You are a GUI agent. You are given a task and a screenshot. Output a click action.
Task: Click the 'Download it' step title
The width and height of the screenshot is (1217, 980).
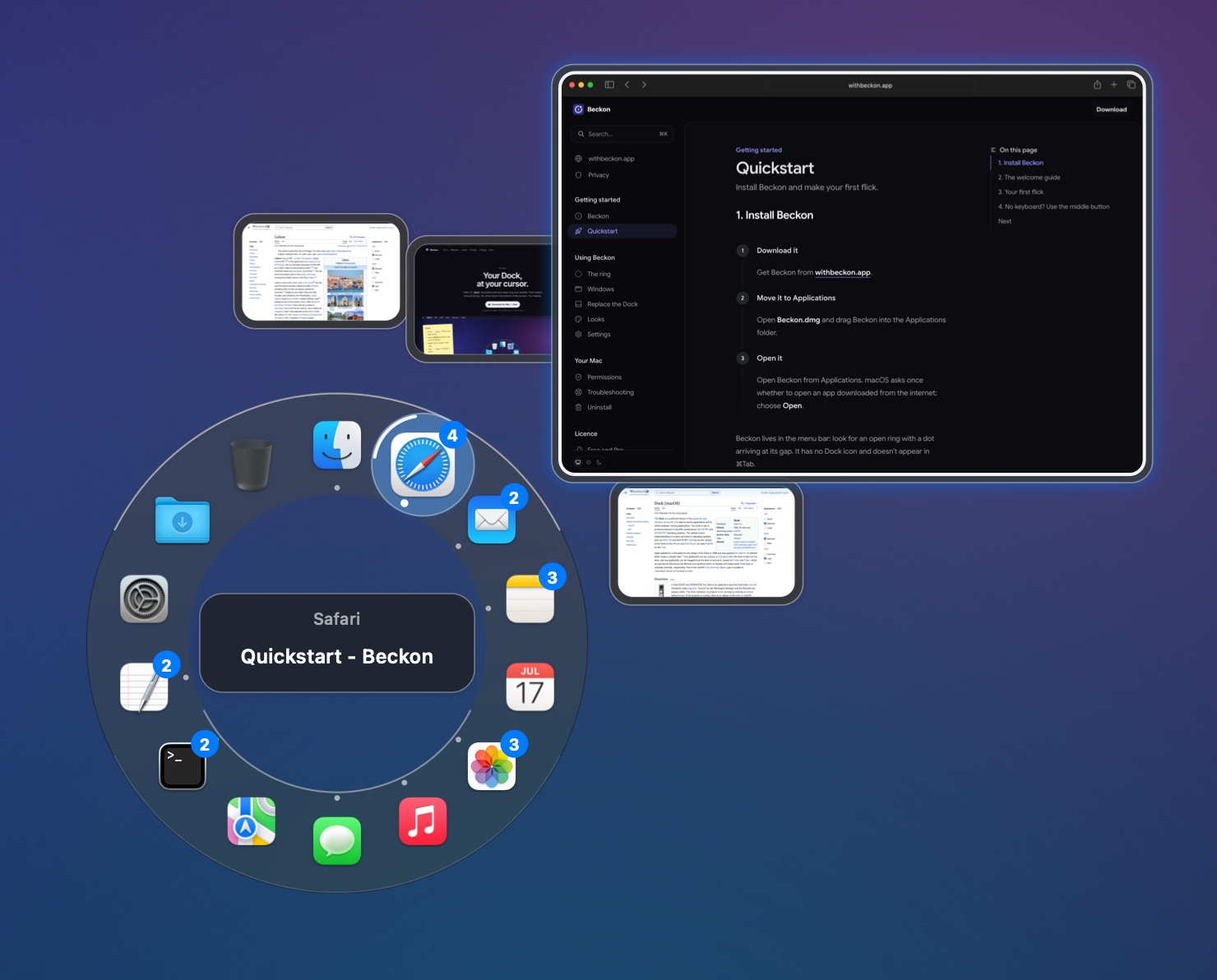click(x=776, y=251)
